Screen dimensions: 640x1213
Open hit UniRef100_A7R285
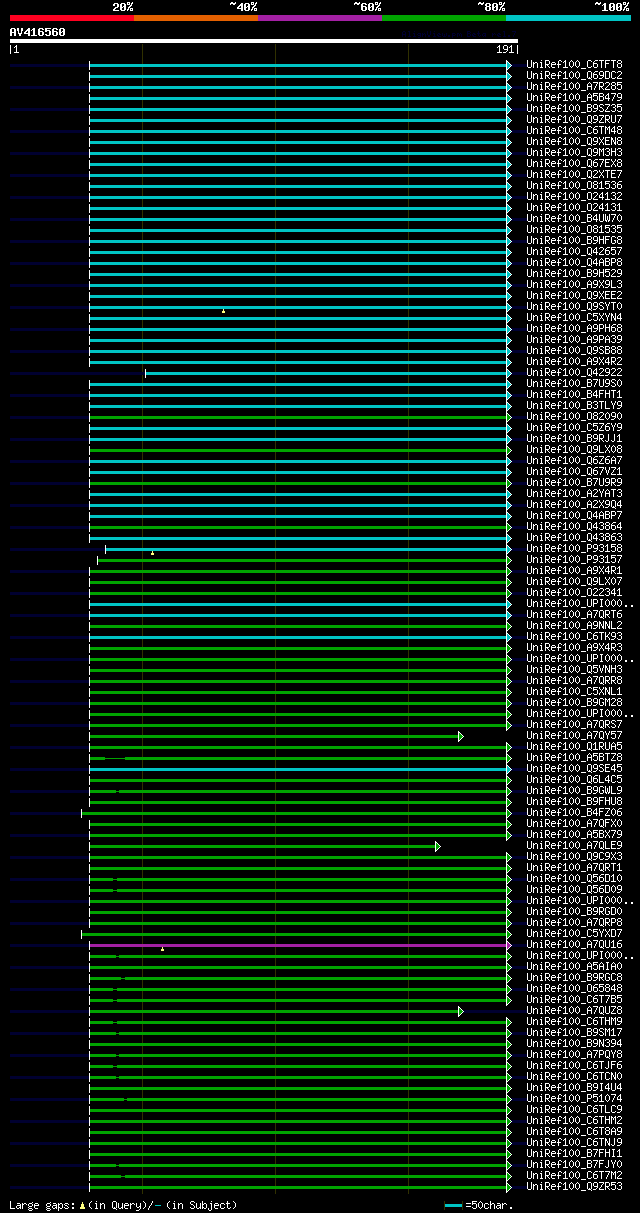coord(574,86)
